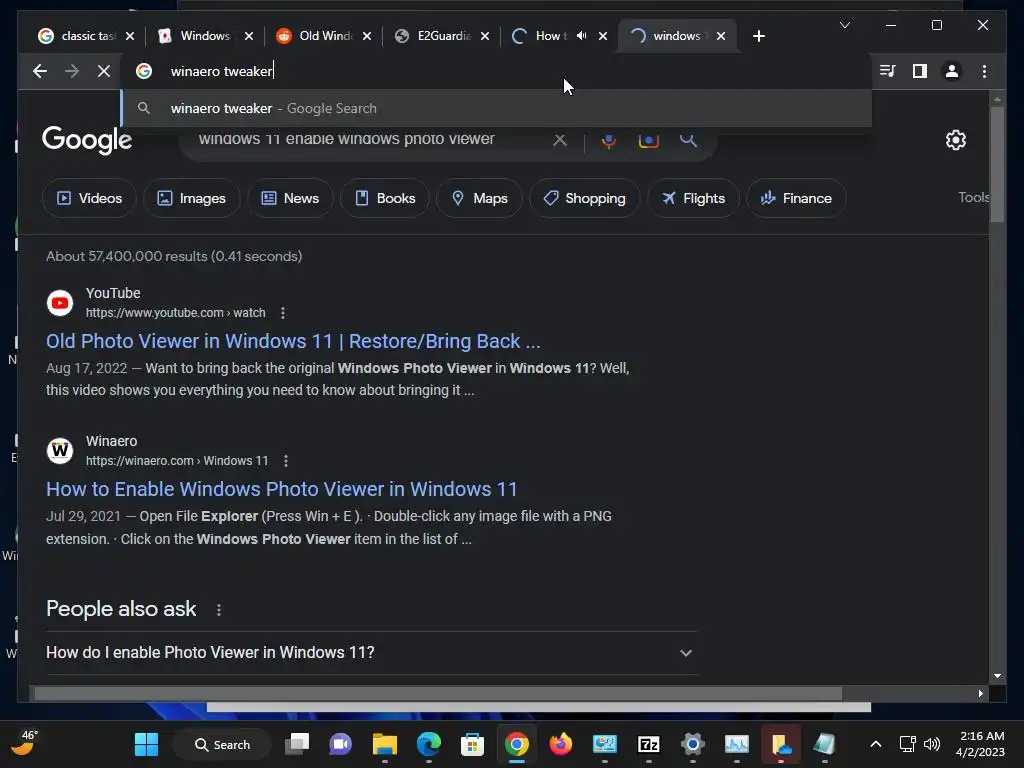Open 7-Zip from taskbar

click(648, 744)
